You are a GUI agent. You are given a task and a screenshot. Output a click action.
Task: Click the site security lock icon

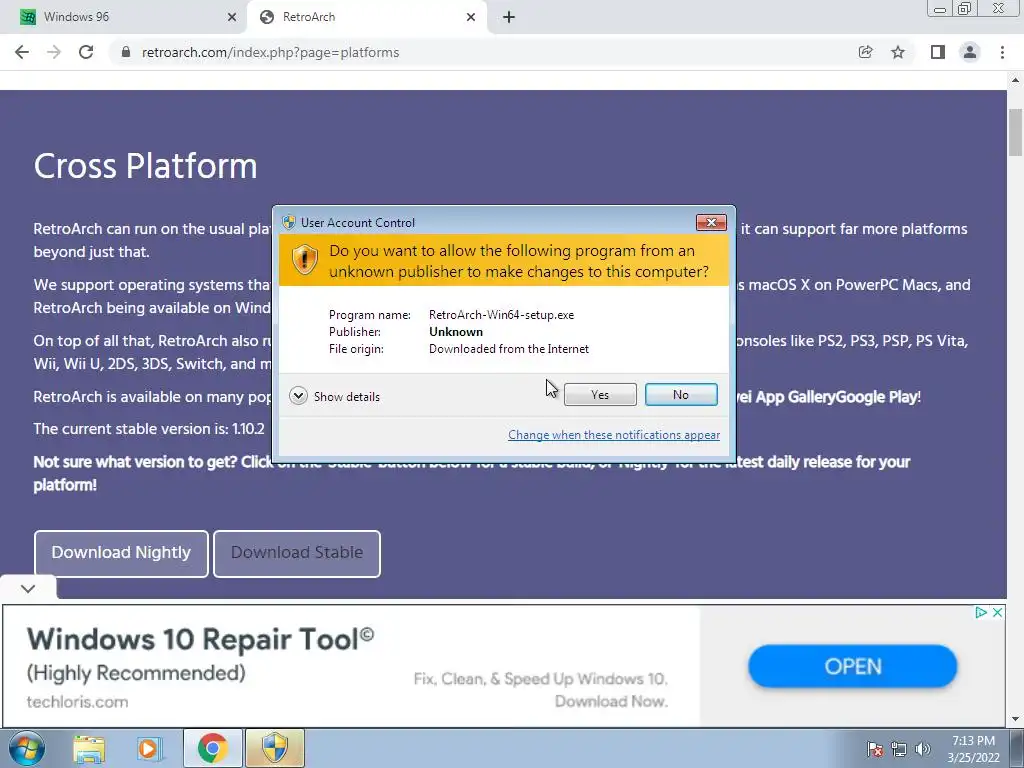click(126, 52)
